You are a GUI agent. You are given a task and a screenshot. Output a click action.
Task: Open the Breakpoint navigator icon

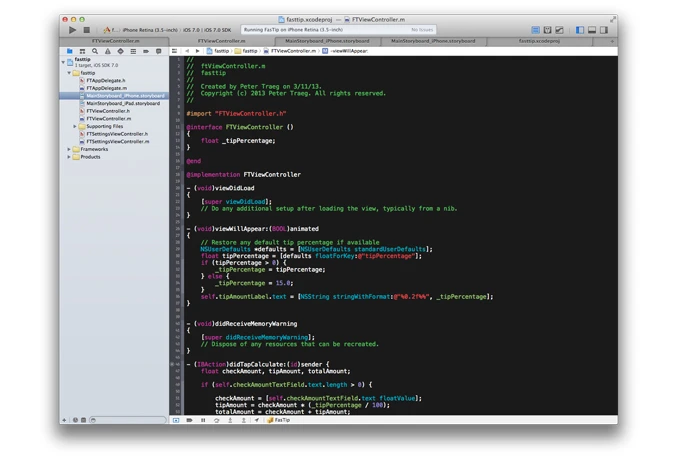coord(146,51)
